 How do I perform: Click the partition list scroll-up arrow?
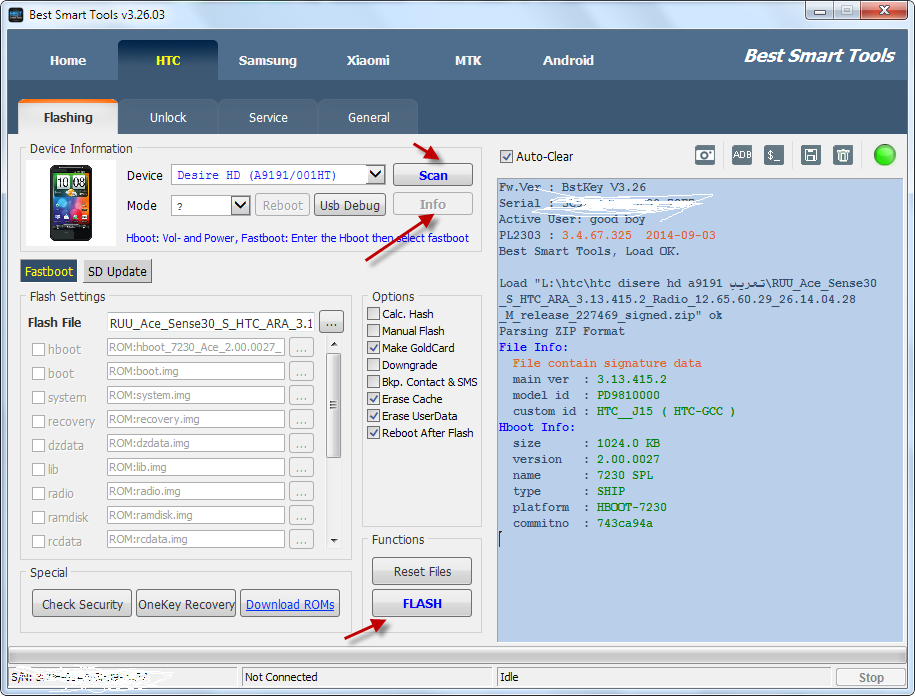pos(334,344)
